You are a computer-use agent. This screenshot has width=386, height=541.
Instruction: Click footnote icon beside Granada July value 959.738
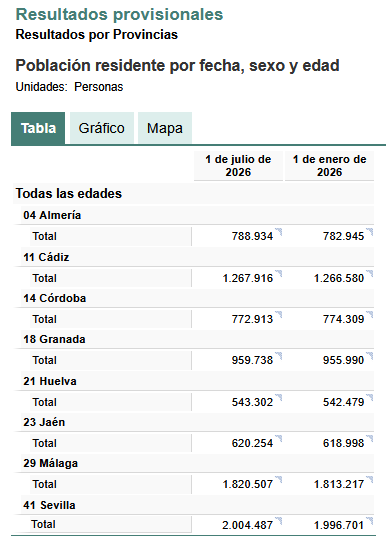(x=278, y=356)
